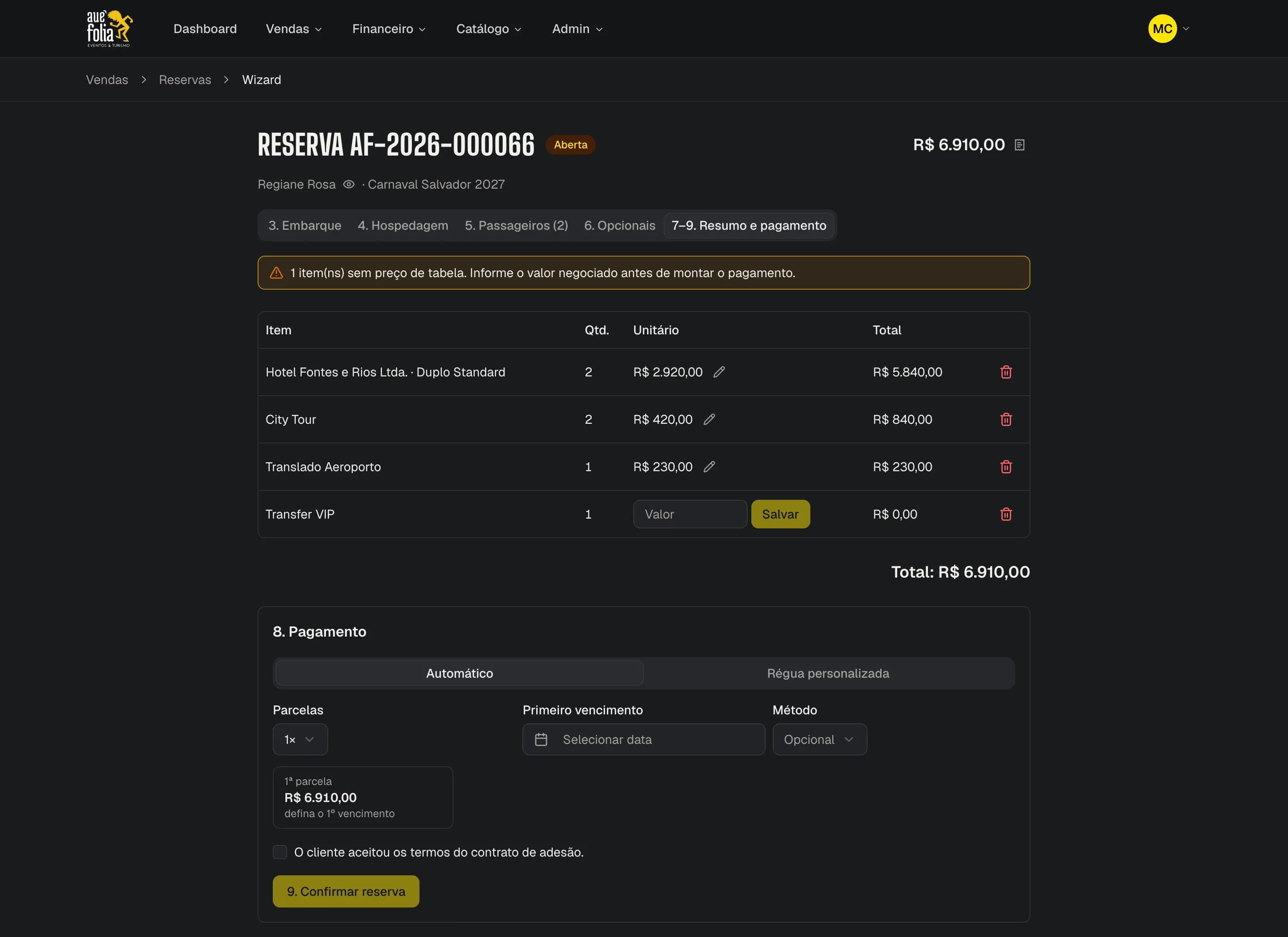Expand the Admin menu
This screenshot has width=1288, height=937.
tap(577, 28)
